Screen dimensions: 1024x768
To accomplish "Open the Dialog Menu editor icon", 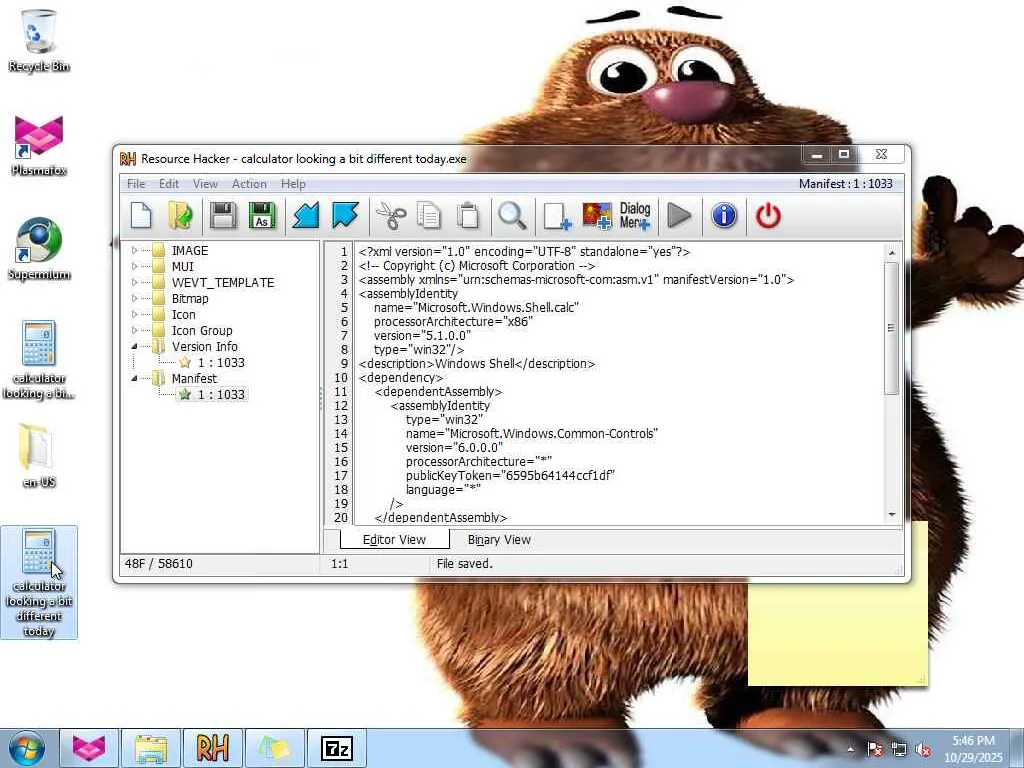I will tap(635, 216).
